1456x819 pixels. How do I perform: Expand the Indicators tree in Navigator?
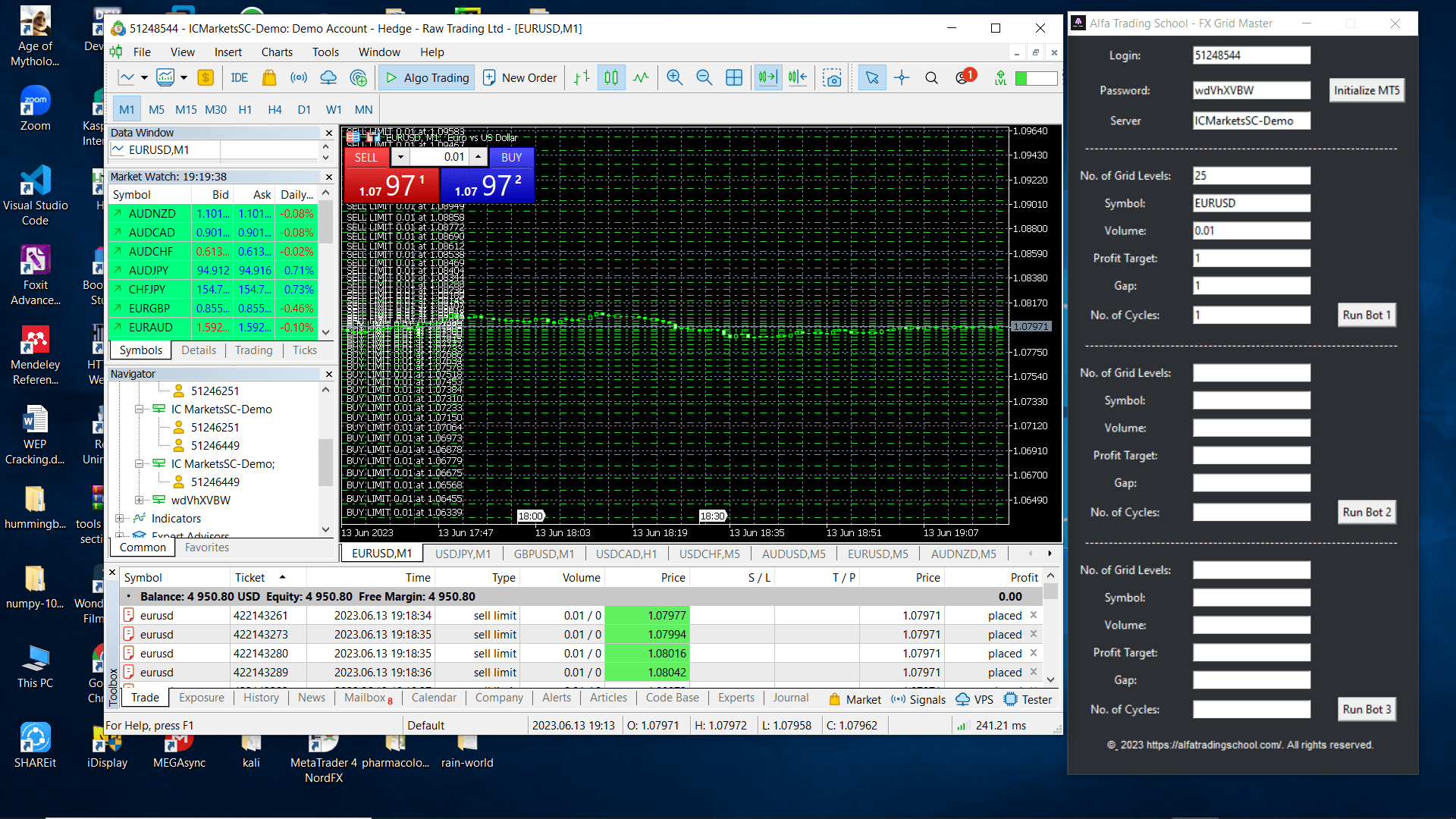click(119, 519)
